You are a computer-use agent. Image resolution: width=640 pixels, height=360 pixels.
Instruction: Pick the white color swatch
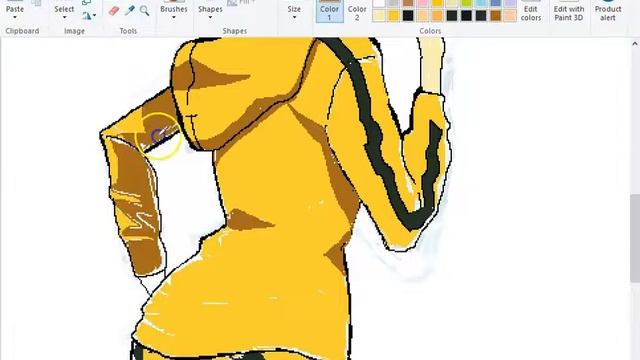click(378, 3)
